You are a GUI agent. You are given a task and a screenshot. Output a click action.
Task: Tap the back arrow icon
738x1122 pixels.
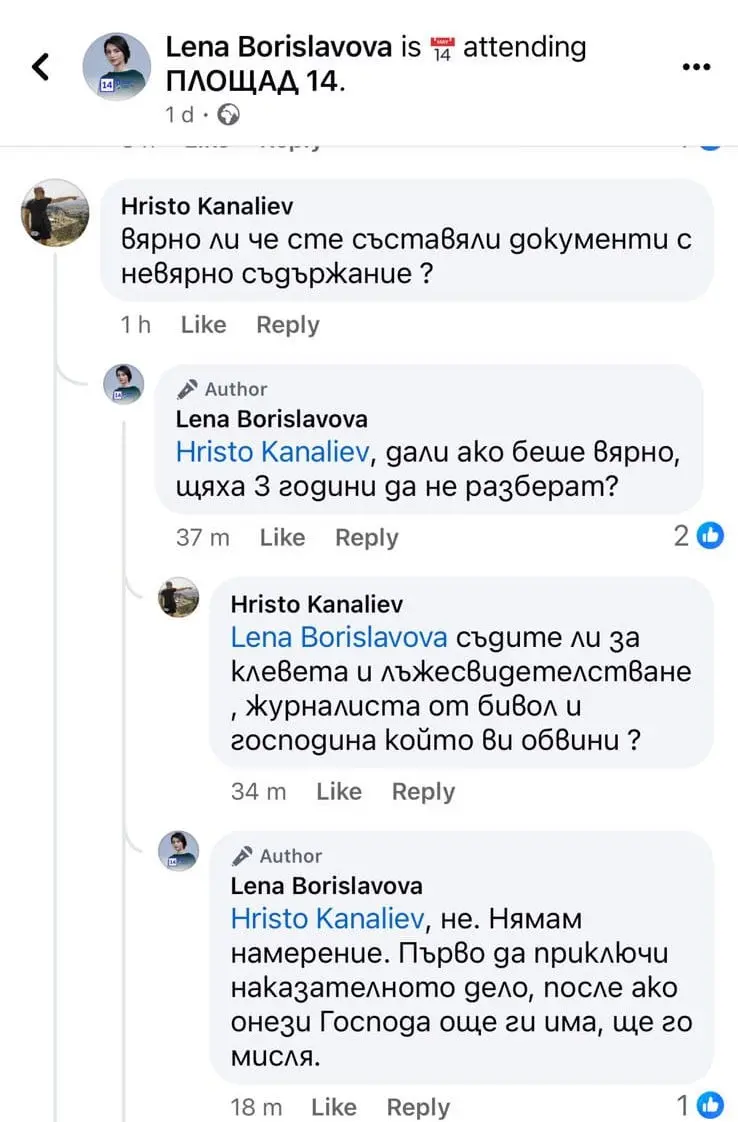point(40,67)
